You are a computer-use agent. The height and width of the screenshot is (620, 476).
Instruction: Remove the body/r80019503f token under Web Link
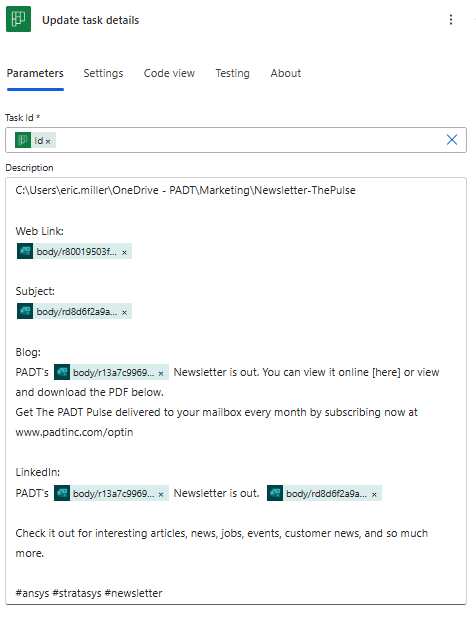[x=125, y=253]
